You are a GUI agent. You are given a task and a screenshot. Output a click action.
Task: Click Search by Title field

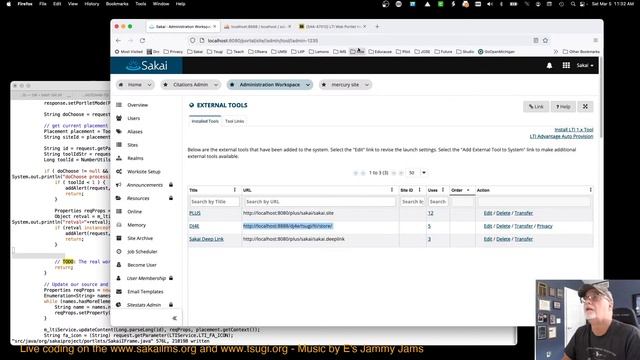[x=214, y=202]
